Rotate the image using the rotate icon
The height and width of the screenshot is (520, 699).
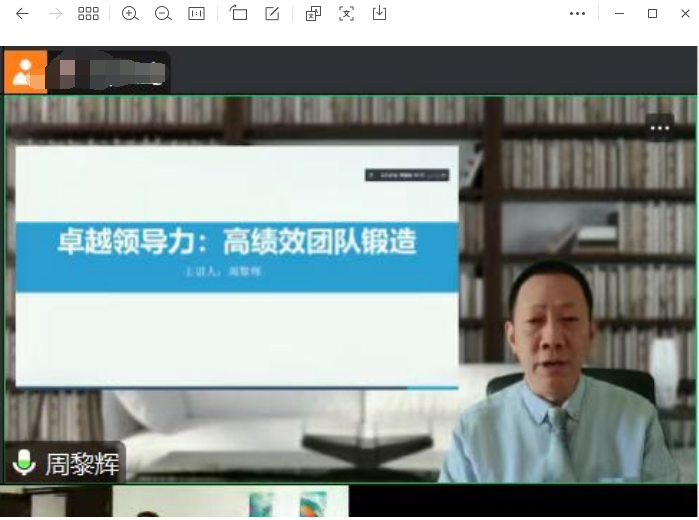238,14
